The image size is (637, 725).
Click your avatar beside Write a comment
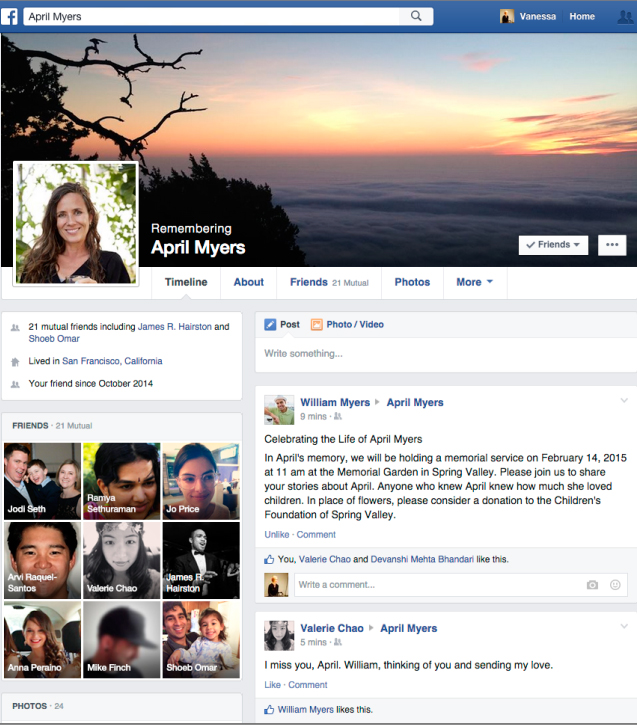click(276, 585)
